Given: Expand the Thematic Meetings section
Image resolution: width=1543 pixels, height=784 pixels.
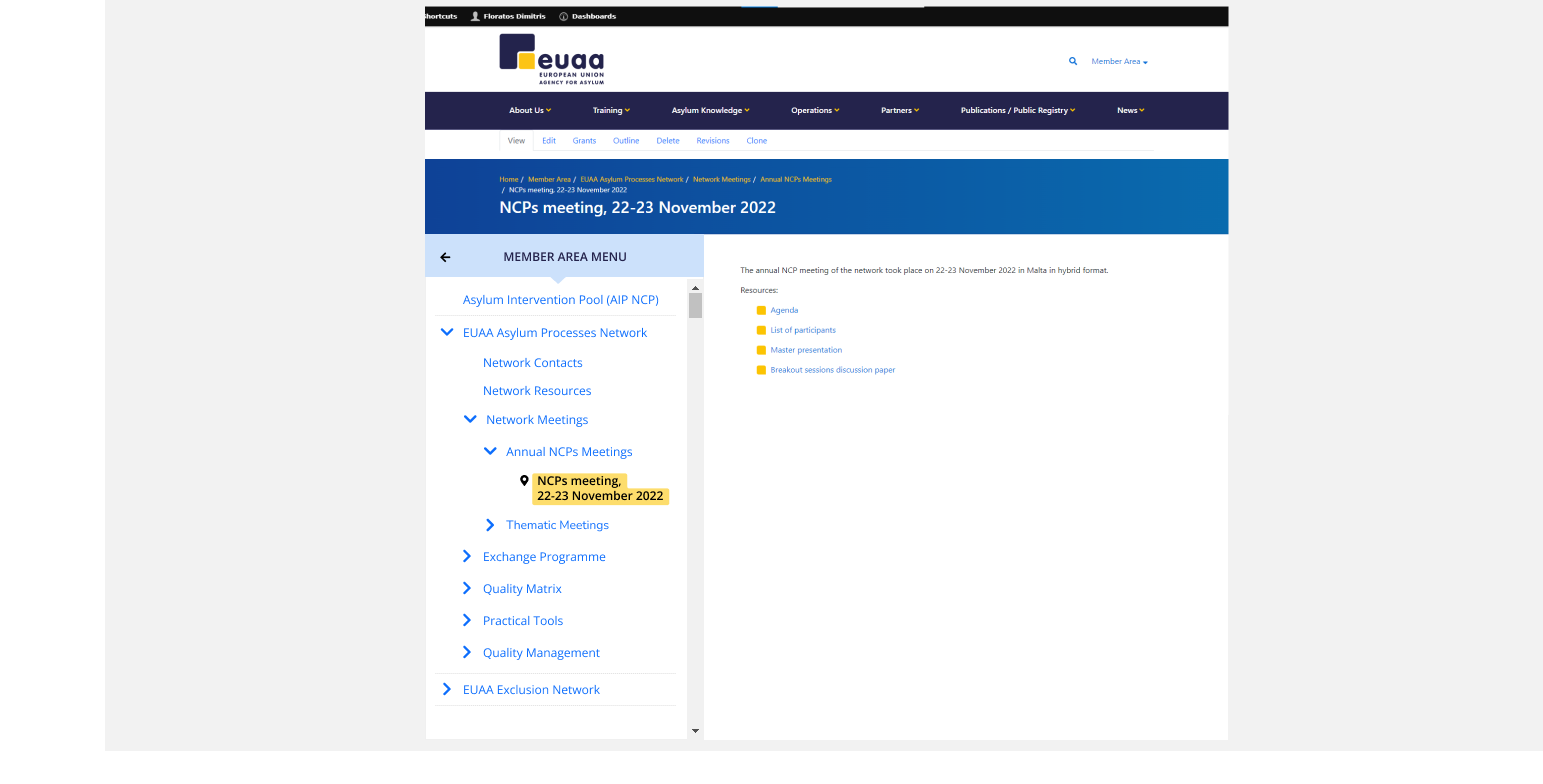Looking at the screenshot, I should coord(490,524).
